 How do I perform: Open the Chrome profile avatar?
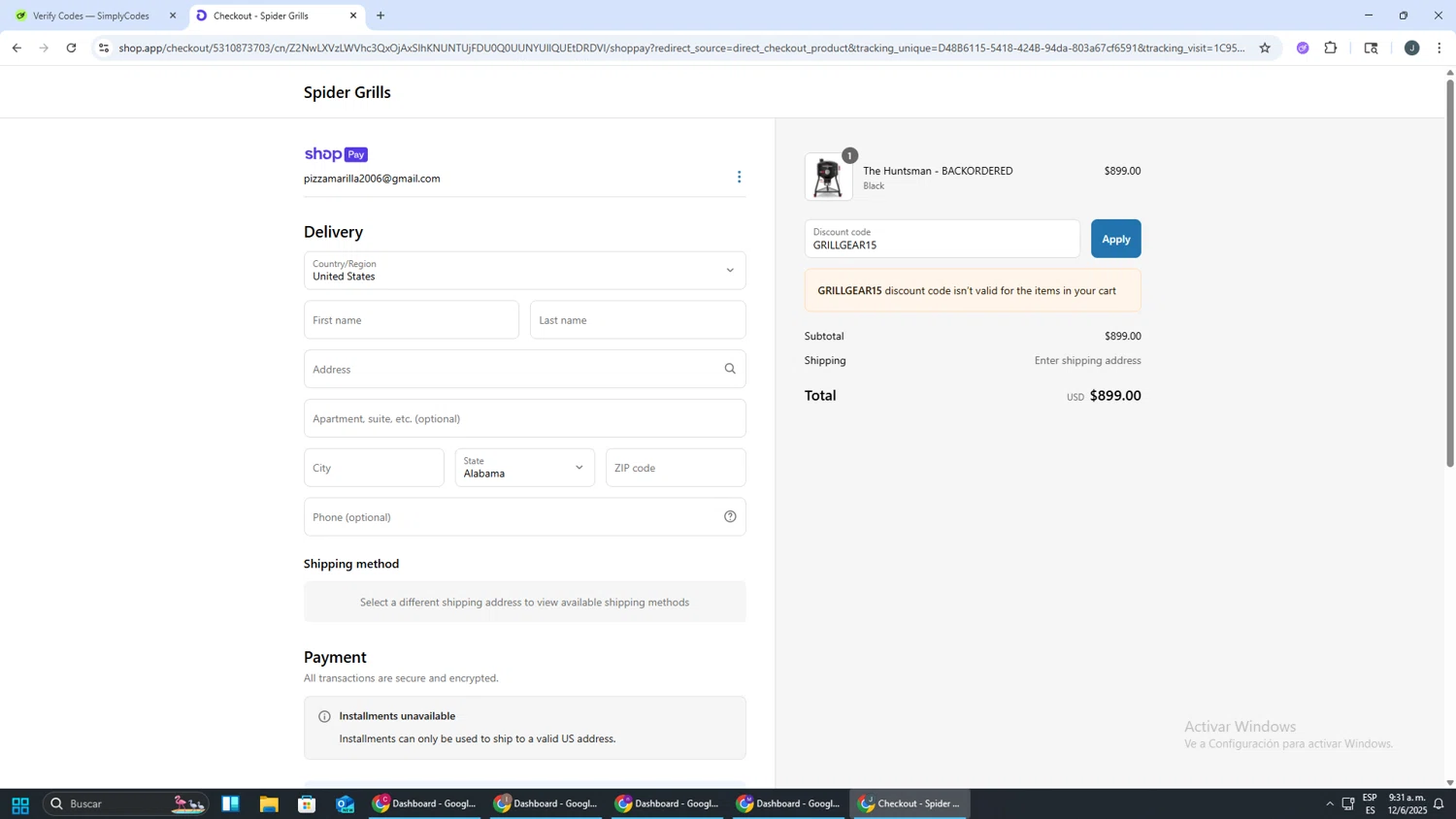tap(1411, 48)
